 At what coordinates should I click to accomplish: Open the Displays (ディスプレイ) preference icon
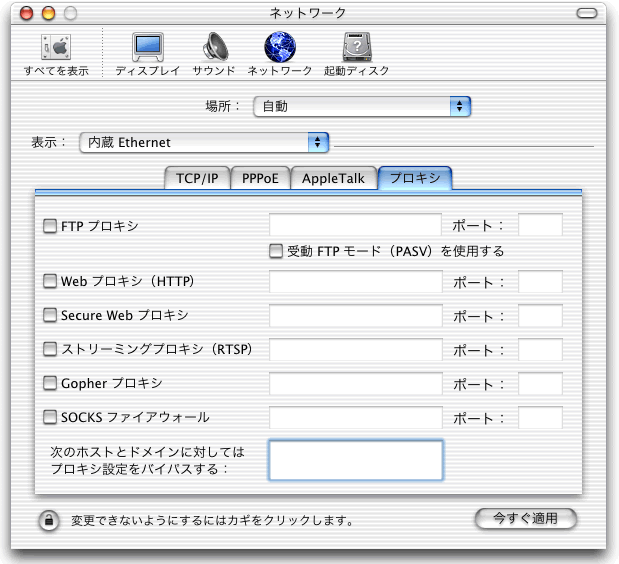(147, 48)
